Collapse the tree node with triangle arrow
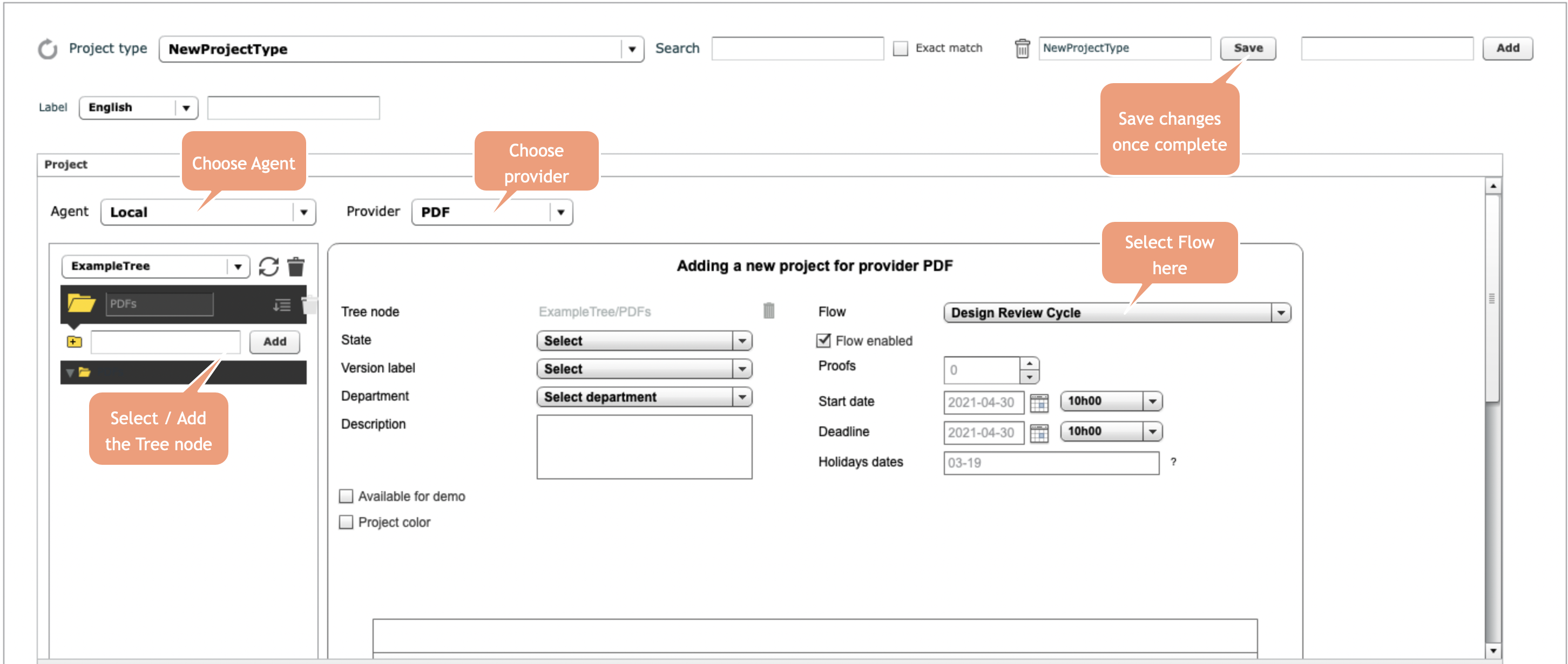The image size is (1568, 664). (70, 372)
